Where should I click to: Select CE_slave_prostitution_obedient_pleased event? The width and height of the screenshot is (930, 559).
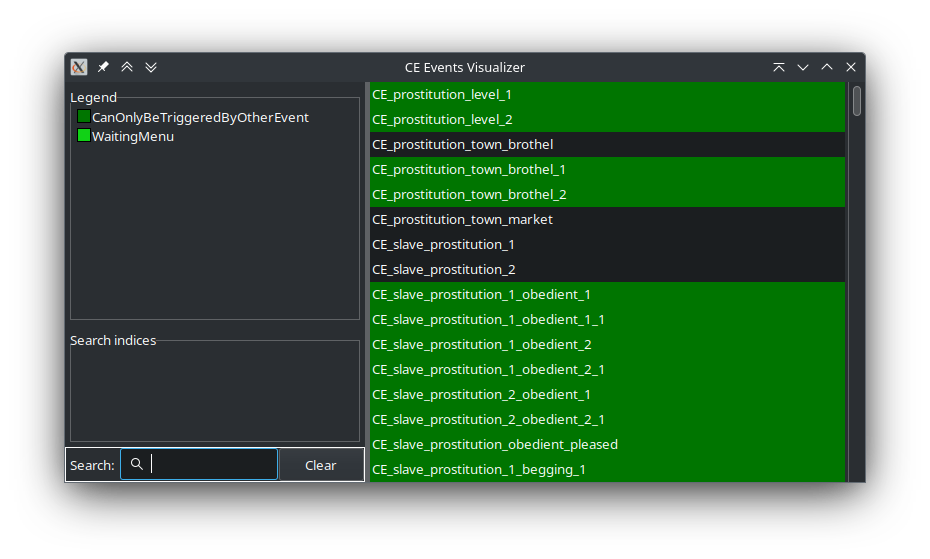(495, 444)
